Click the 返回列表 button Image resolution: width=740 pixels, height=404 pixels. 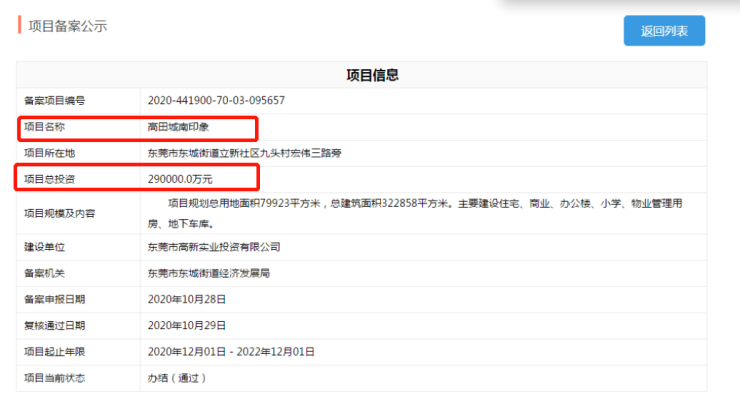point(664,31)
